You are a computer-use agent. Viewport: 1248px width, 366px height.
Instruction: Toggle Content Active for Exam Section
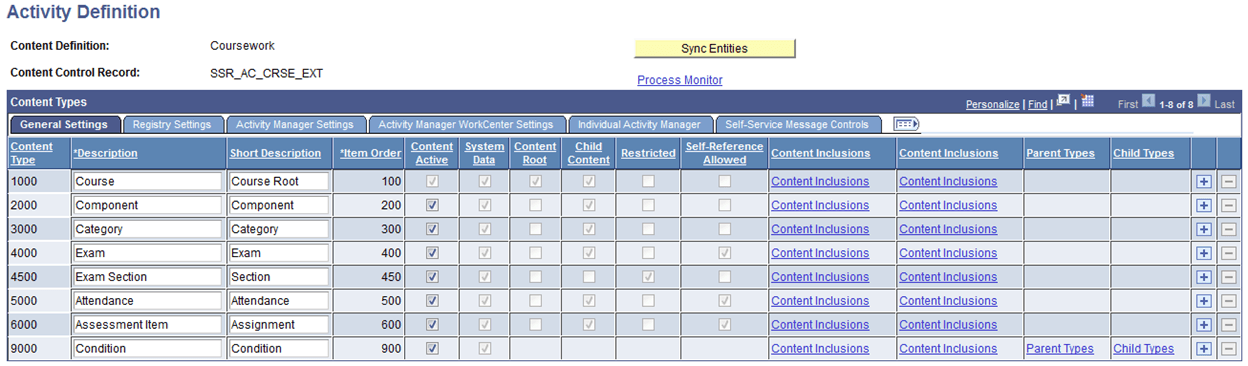pos(432,277)
